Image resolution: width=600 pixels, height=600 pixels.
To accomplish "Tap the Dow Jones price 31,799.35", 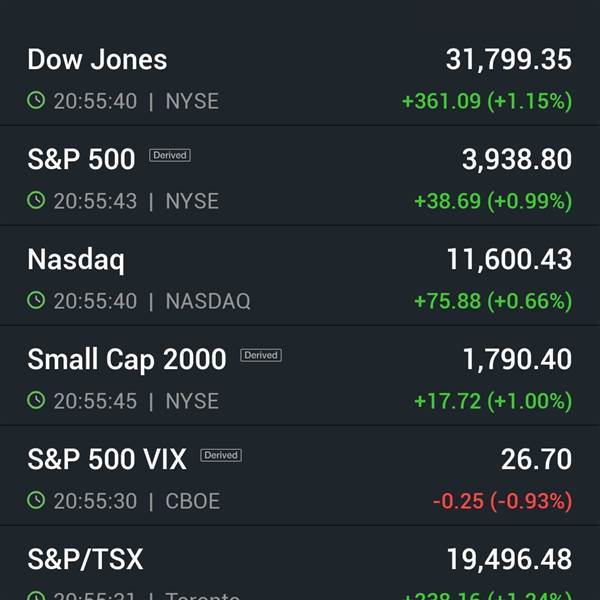I will [509, 60].
